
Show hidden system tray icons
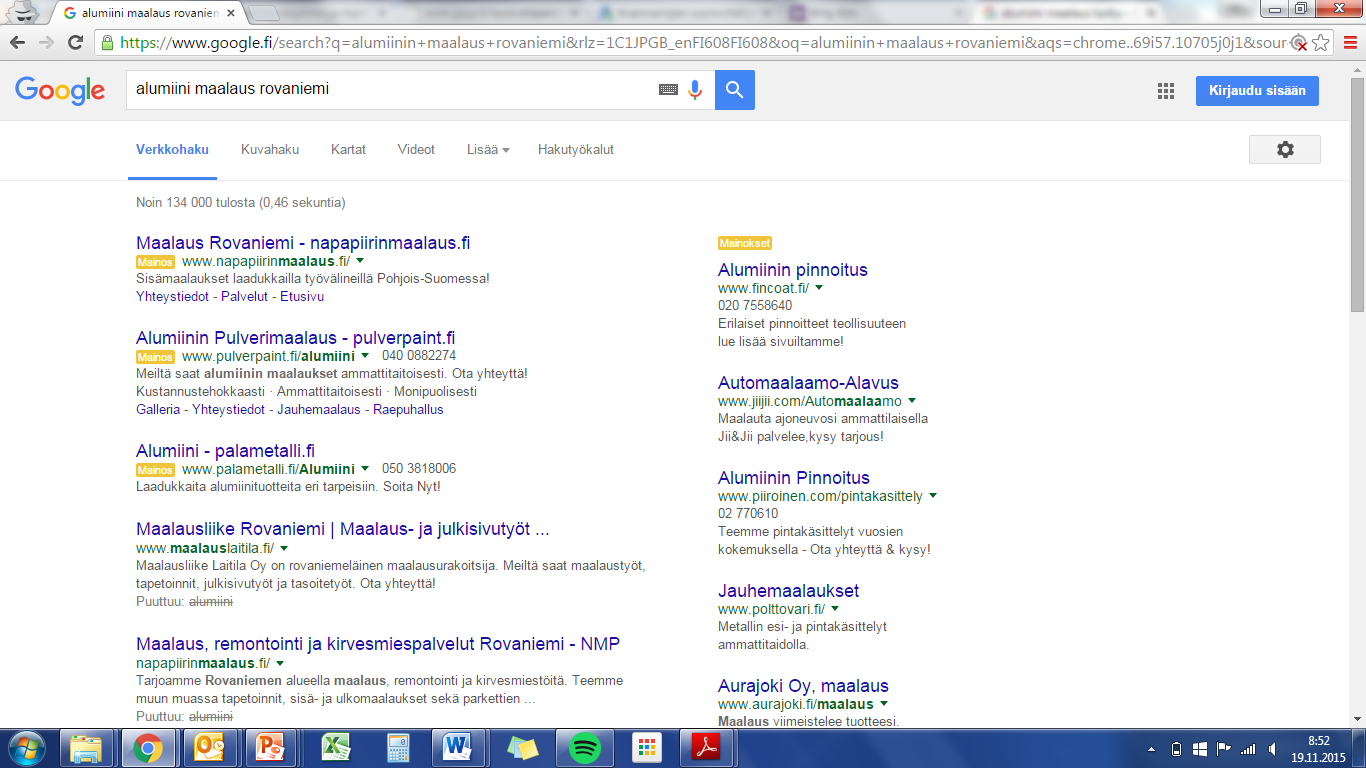click(1152, 748)
